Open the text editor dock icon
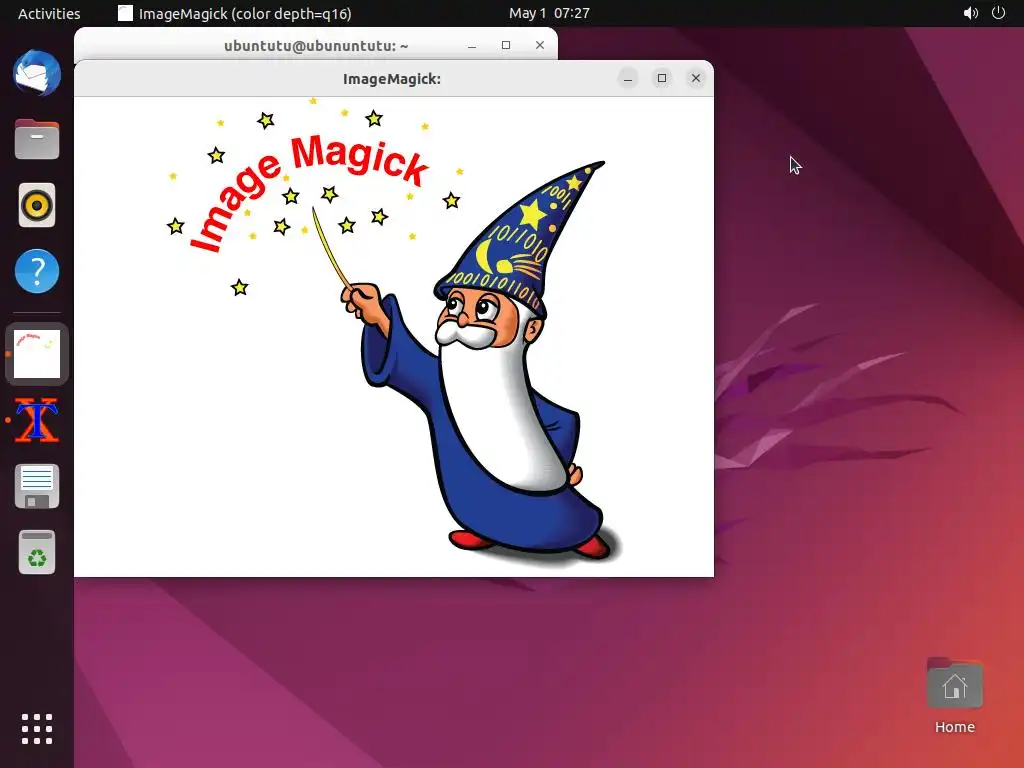 (x=37, y=487)
